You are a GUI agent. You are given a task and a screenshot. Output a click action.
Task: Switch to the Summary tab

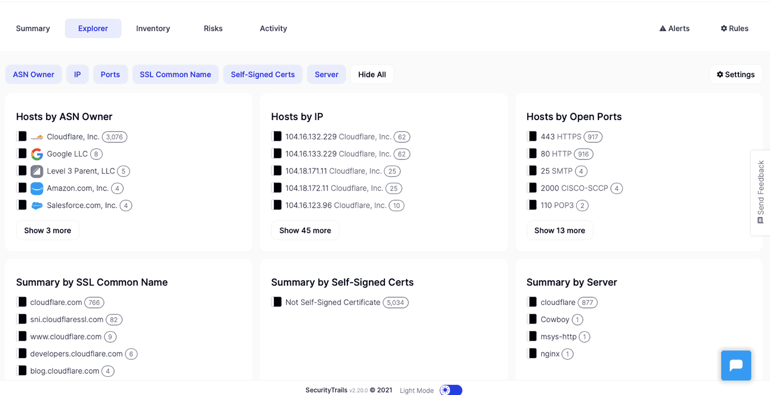click(33, 28)
